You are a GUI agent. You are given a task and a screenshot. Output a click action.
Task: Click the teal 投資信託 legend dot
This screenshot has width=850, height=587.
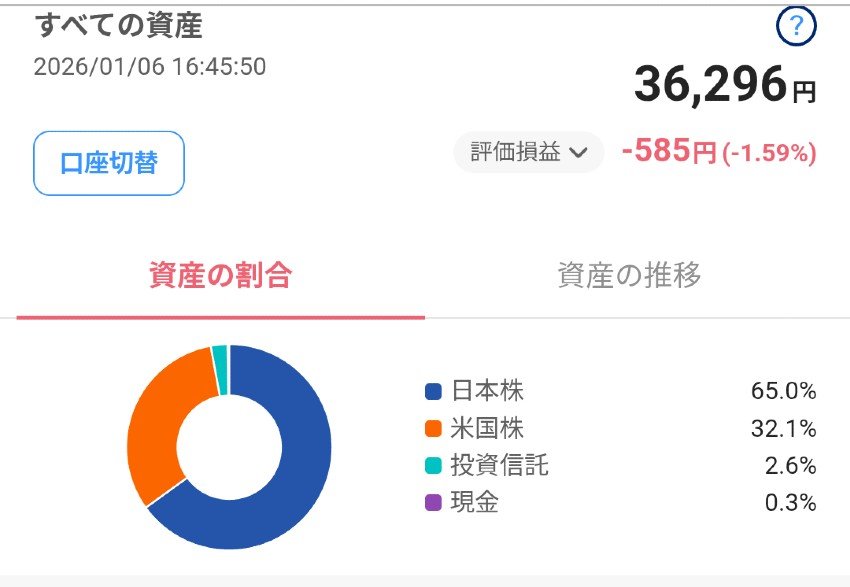433,466
